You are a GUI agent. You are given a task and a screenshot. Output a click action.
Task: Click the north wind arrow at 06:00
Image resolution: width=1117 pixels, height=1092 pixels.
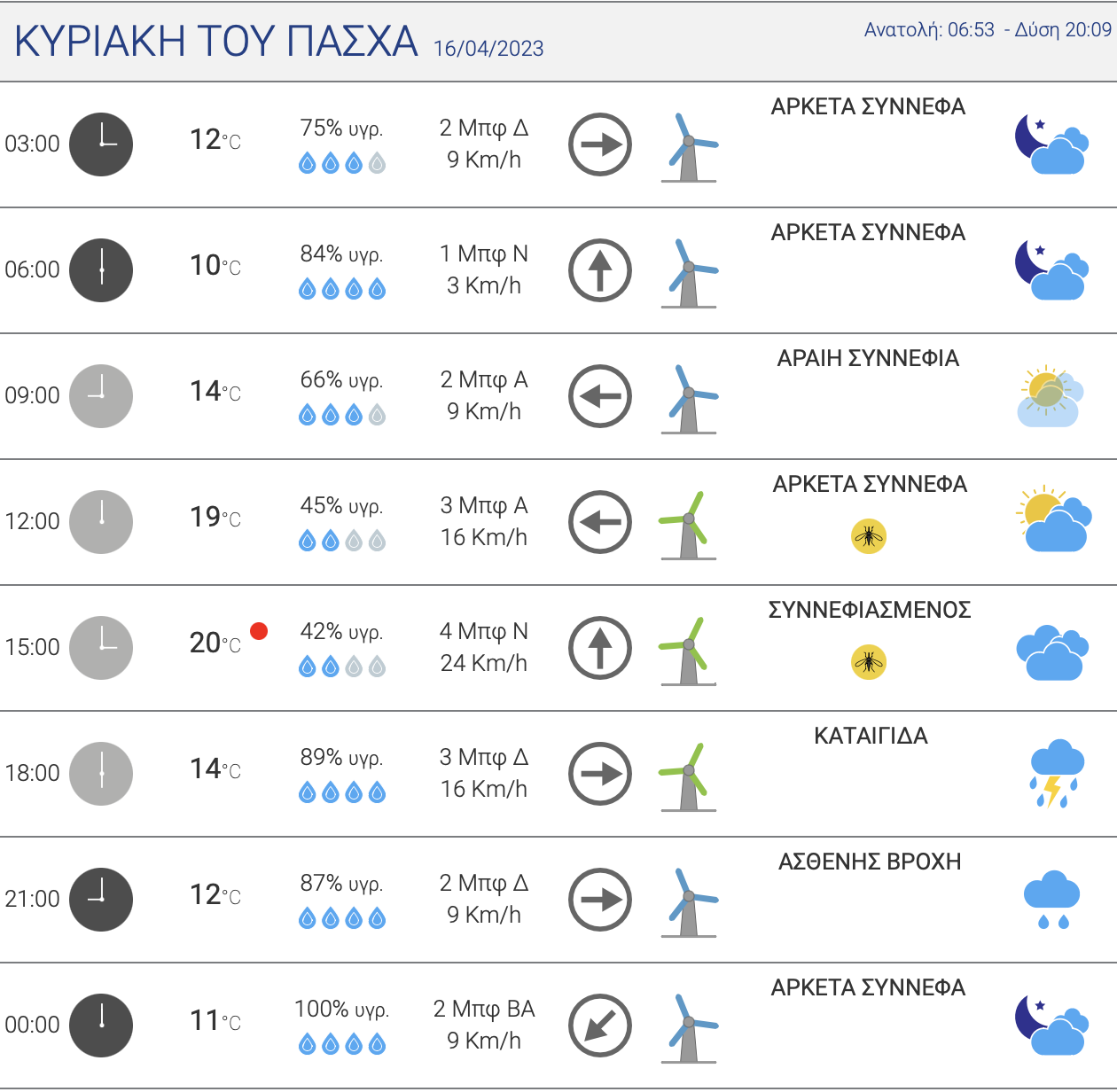600,270
